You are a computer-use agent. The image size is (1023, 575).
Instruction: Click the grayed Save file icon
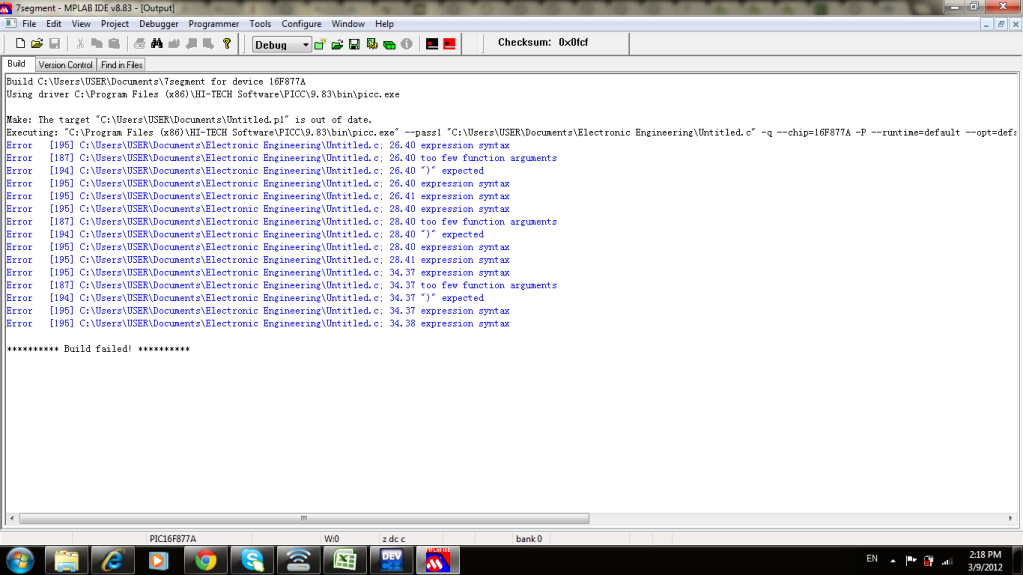point(55,44)
